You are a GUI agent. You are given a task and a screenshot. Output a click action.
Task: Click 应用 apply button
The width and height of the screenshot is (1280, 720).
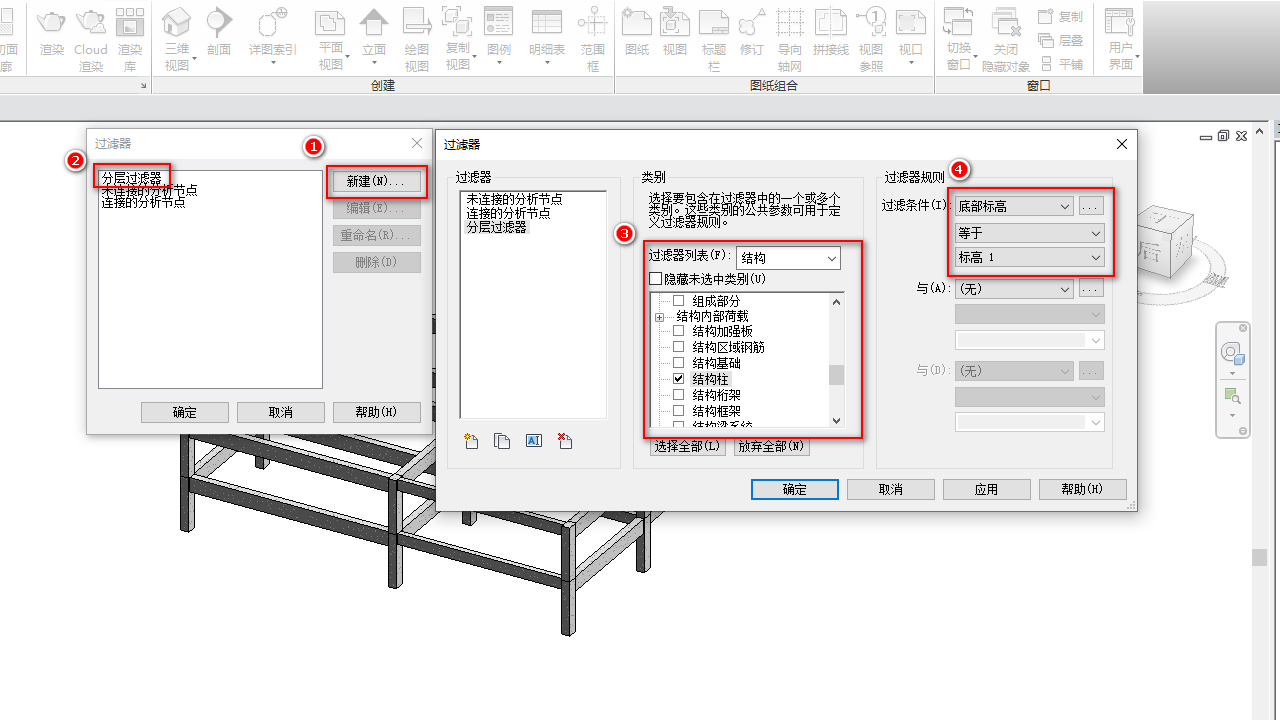pyautogui.click(x=986, y=489)
